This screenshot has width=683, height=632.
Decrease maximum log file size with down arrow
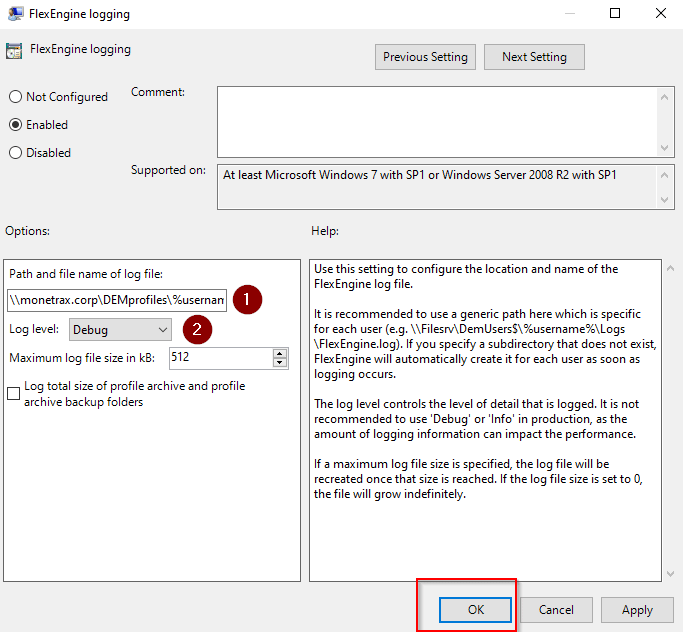279,363
